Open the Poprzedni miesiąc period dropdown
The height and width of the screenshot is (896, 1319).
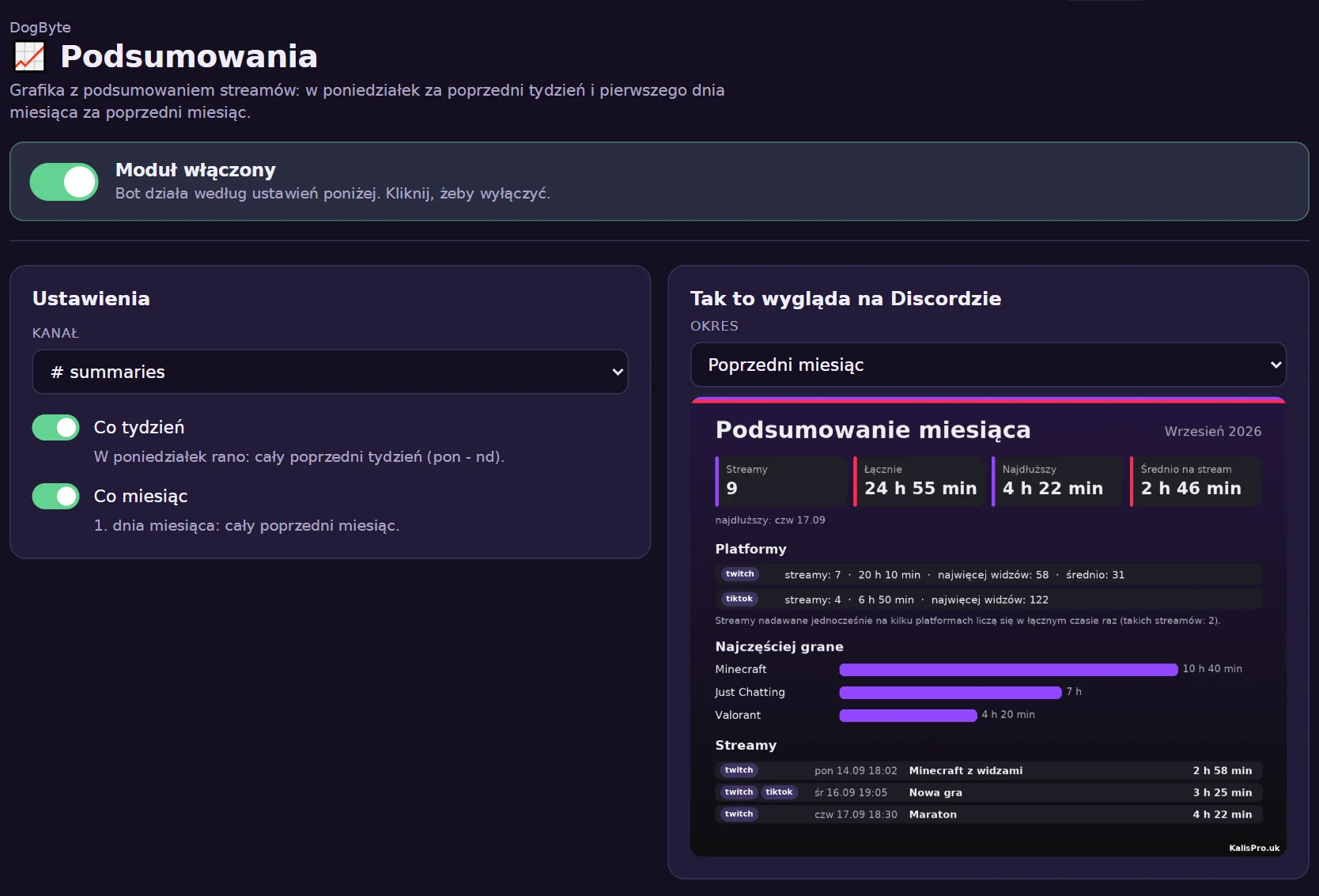[x=988, y=365]
